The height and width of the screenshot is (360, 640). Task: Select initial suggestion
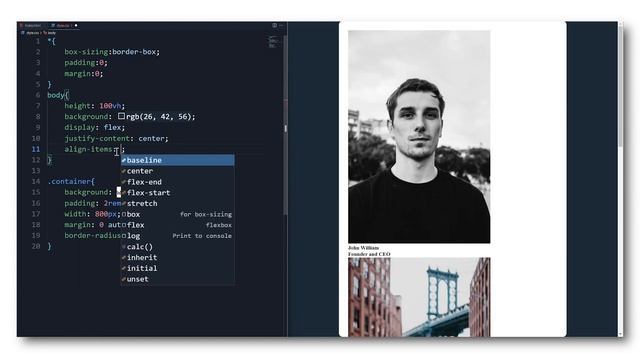point(178,268)
